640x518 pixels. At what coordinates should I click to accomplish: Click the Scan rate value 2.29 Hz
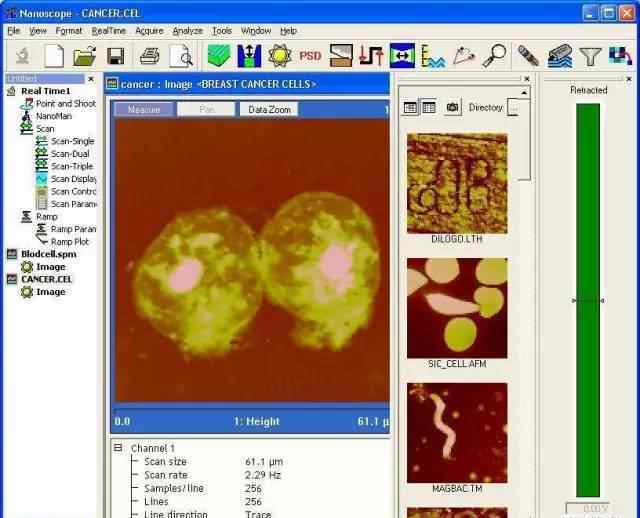coord(263,475)
